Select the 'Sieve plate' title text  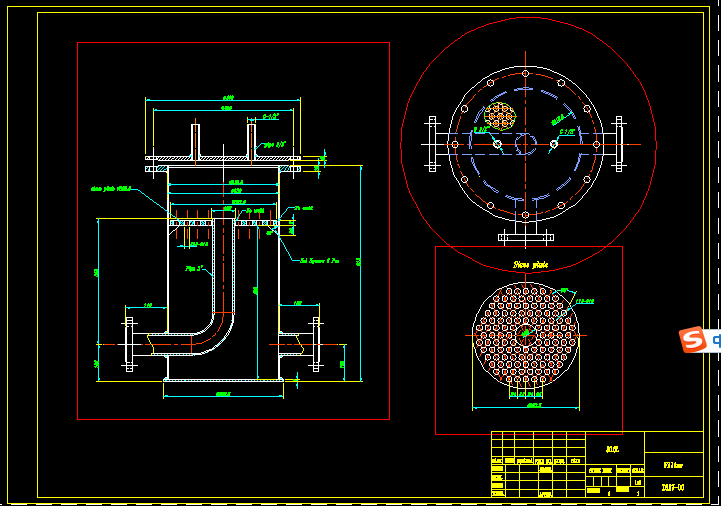(x=530, y=265)
